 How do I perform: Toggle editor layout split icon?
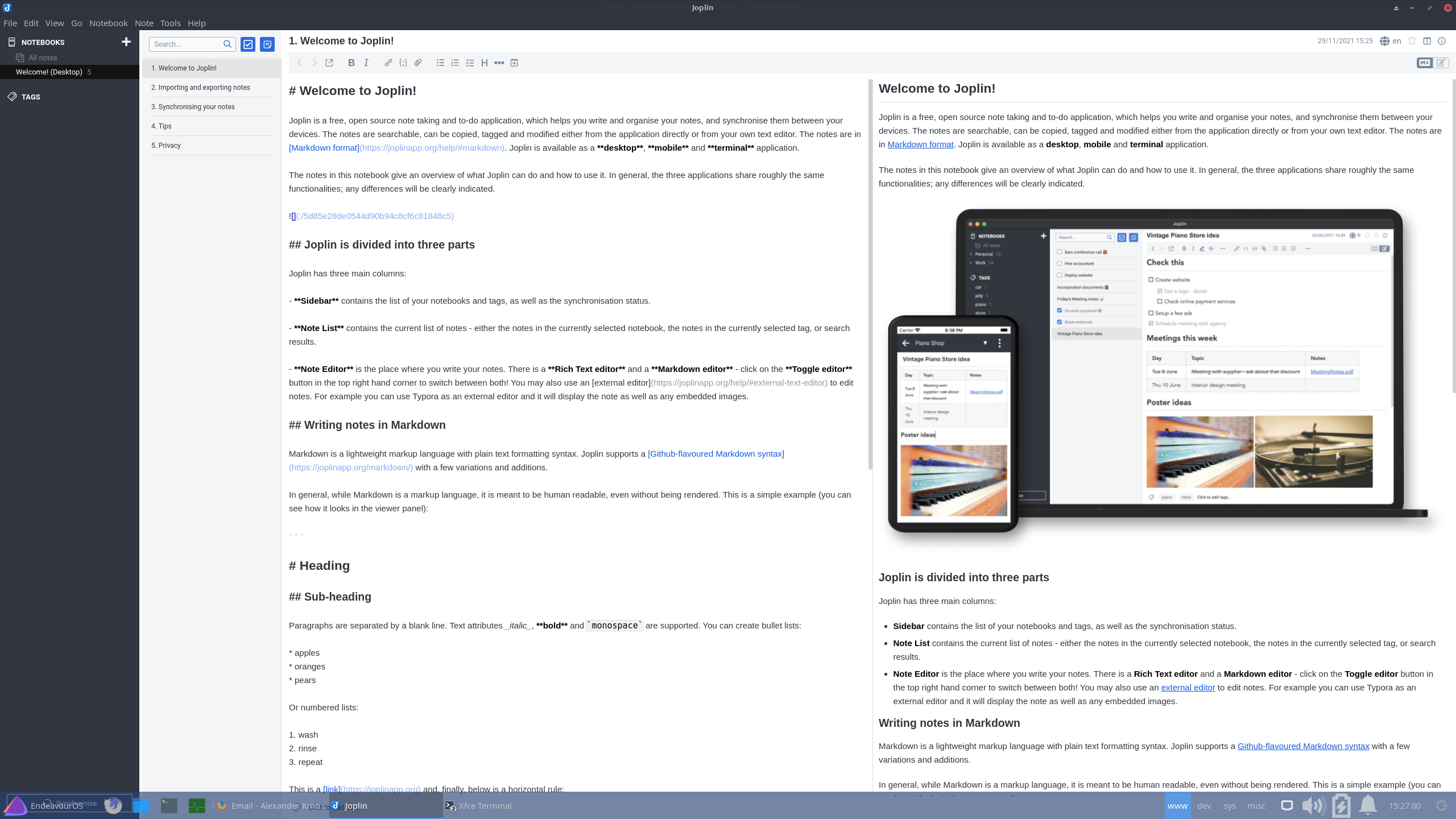pos(1427,41)
